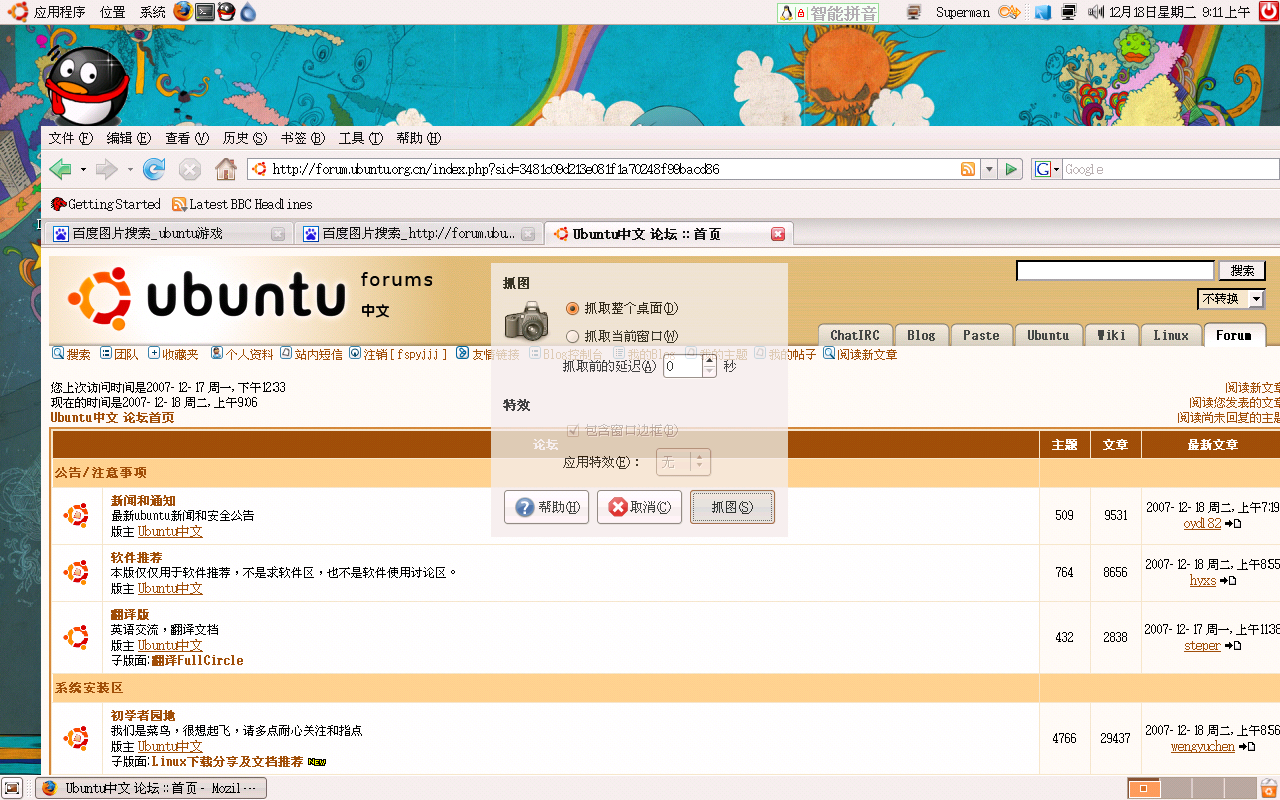The width and height of the screenshot is (1280, 800).
Task: Open the trash icon in bottom panel
Action: [1269, 788]
